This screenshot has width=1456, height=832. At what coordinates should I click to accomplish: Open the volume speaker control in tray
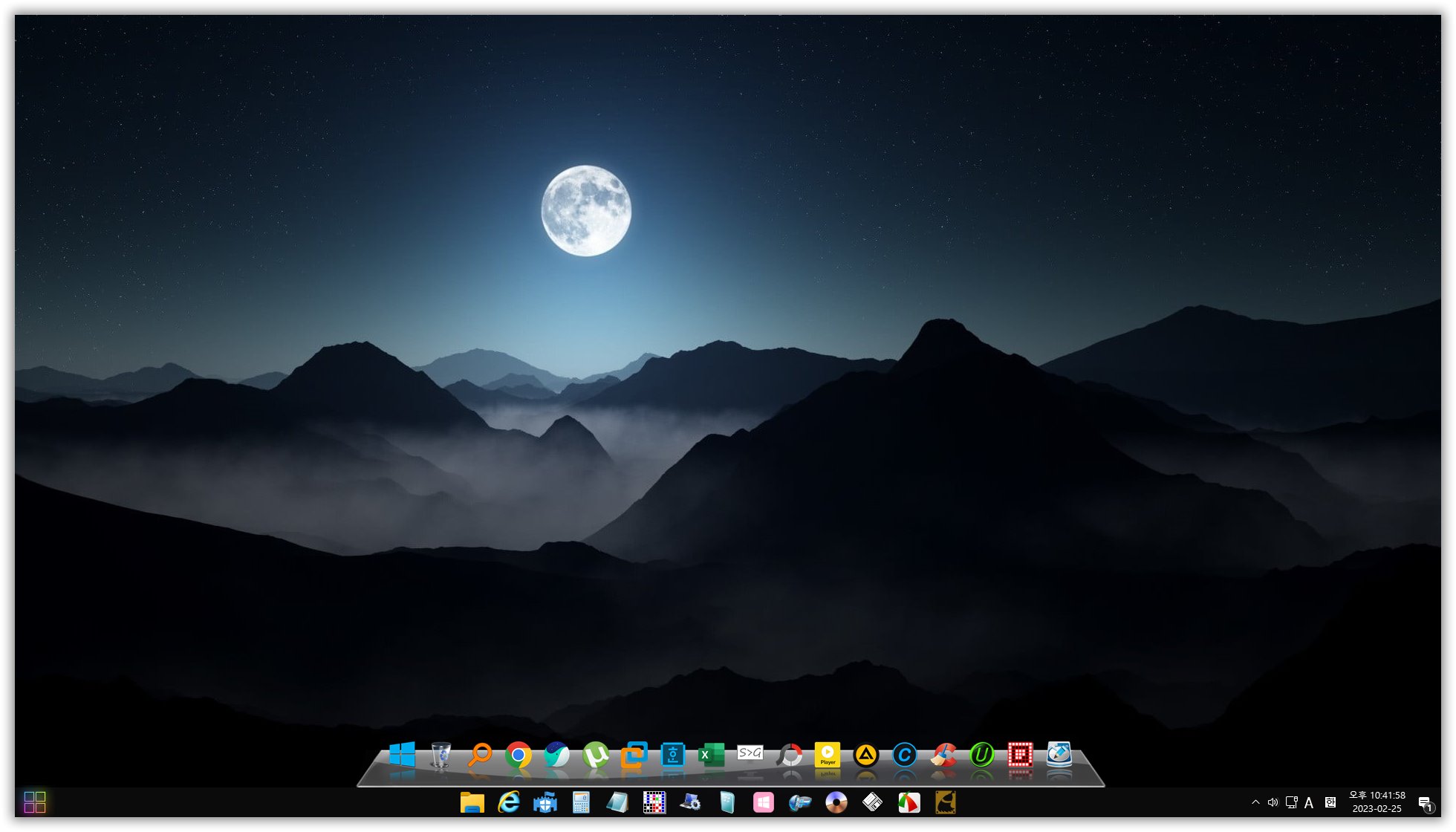[1273, 802]
